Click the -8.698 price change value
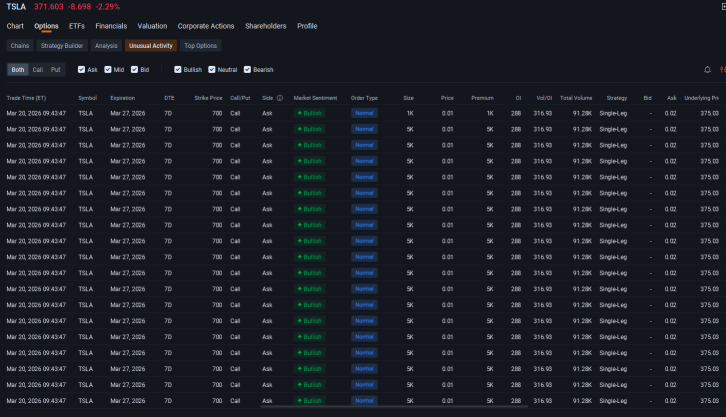The image size is (726, 417). 79,7
